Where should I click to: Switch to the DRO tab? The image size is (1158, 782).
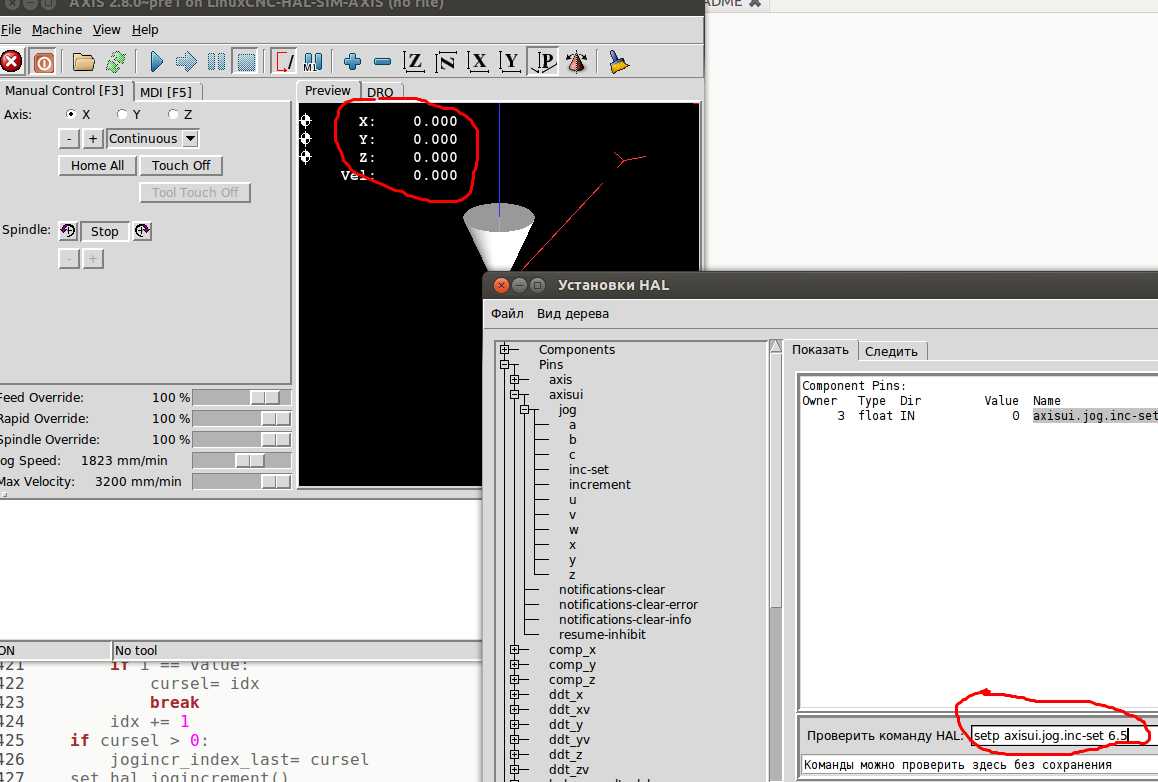pyautogui.click(x=380, y=92)
